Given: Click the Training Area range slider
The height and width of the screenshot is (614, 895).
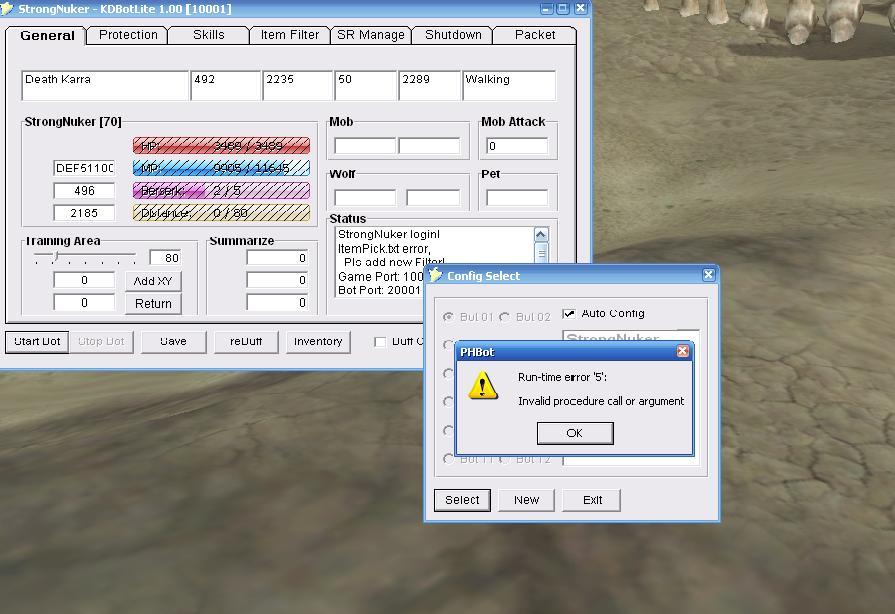Looking at the screenshot, I should pyautogui.click(x=84, y=257).
